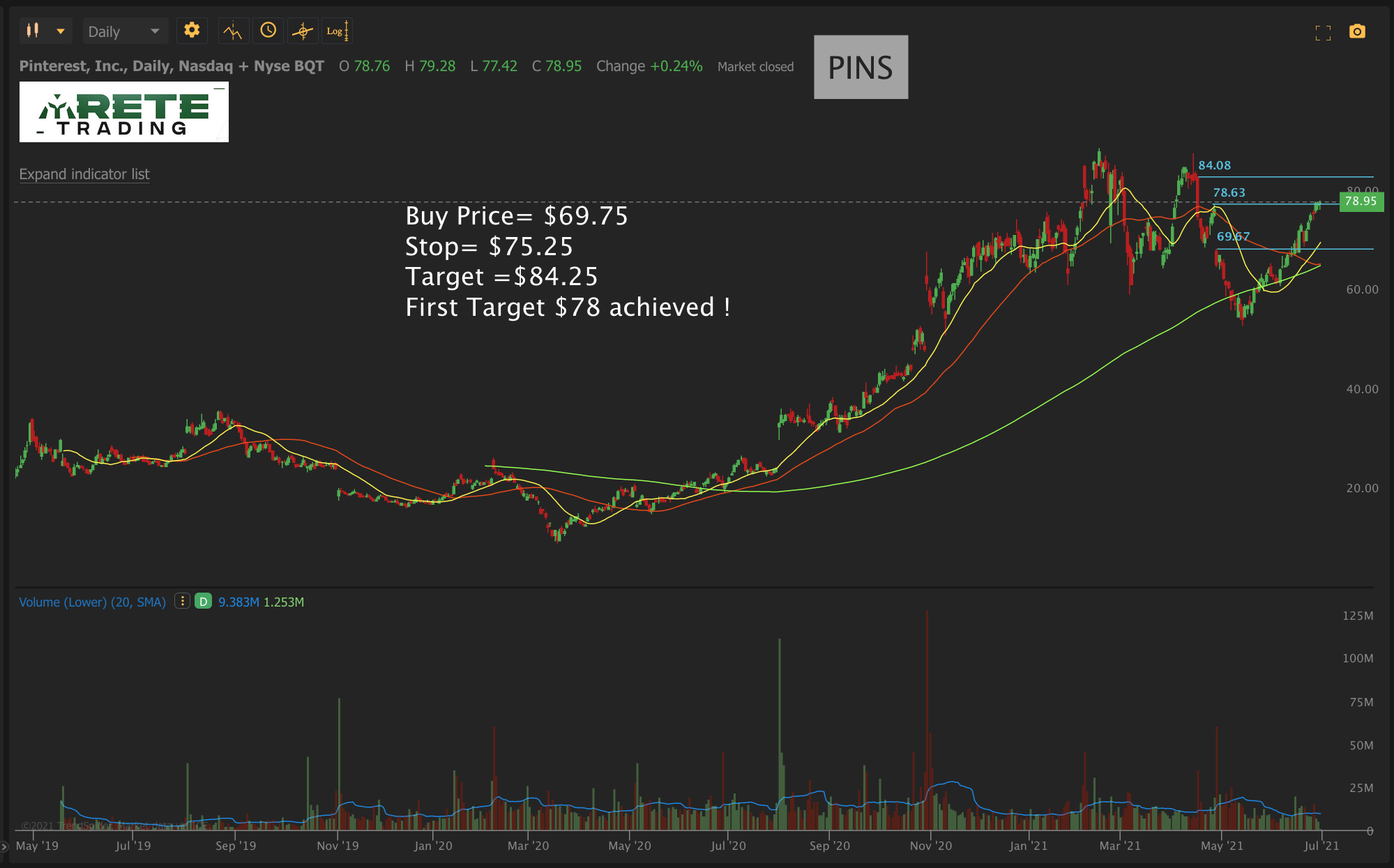Click the Arete Trading logo image
Image resolution: width=1394 pixels, height=868 pixels.
(x=123, y=113)
